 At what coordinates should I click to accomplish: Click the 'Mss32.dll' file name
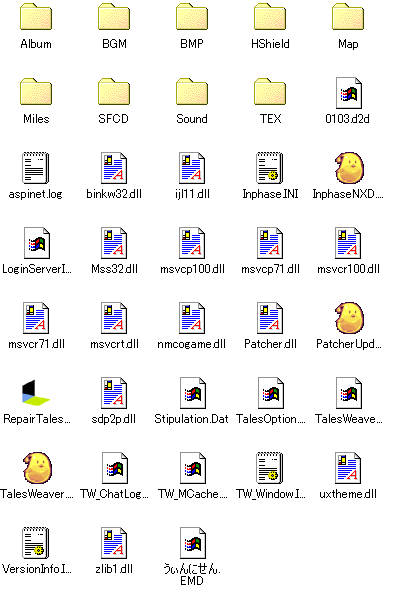pos(114,269)
